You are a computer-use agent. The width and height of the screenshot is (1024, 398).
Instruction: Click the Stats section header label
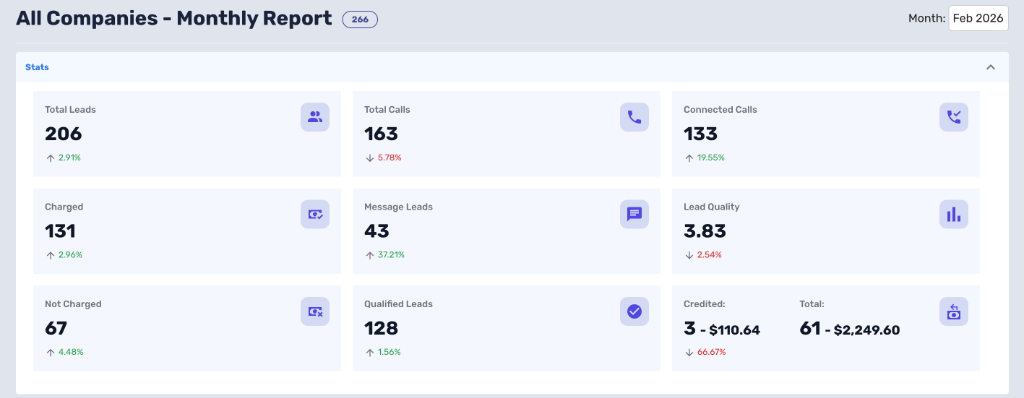[x=37, y=67]
